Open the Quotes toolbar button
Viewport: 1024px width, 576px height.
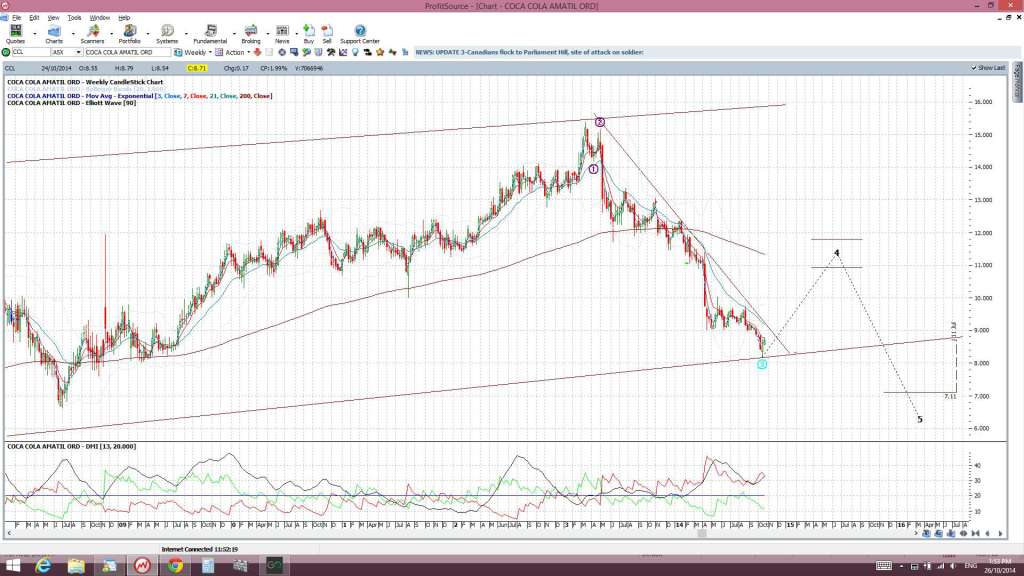point(15,34)
